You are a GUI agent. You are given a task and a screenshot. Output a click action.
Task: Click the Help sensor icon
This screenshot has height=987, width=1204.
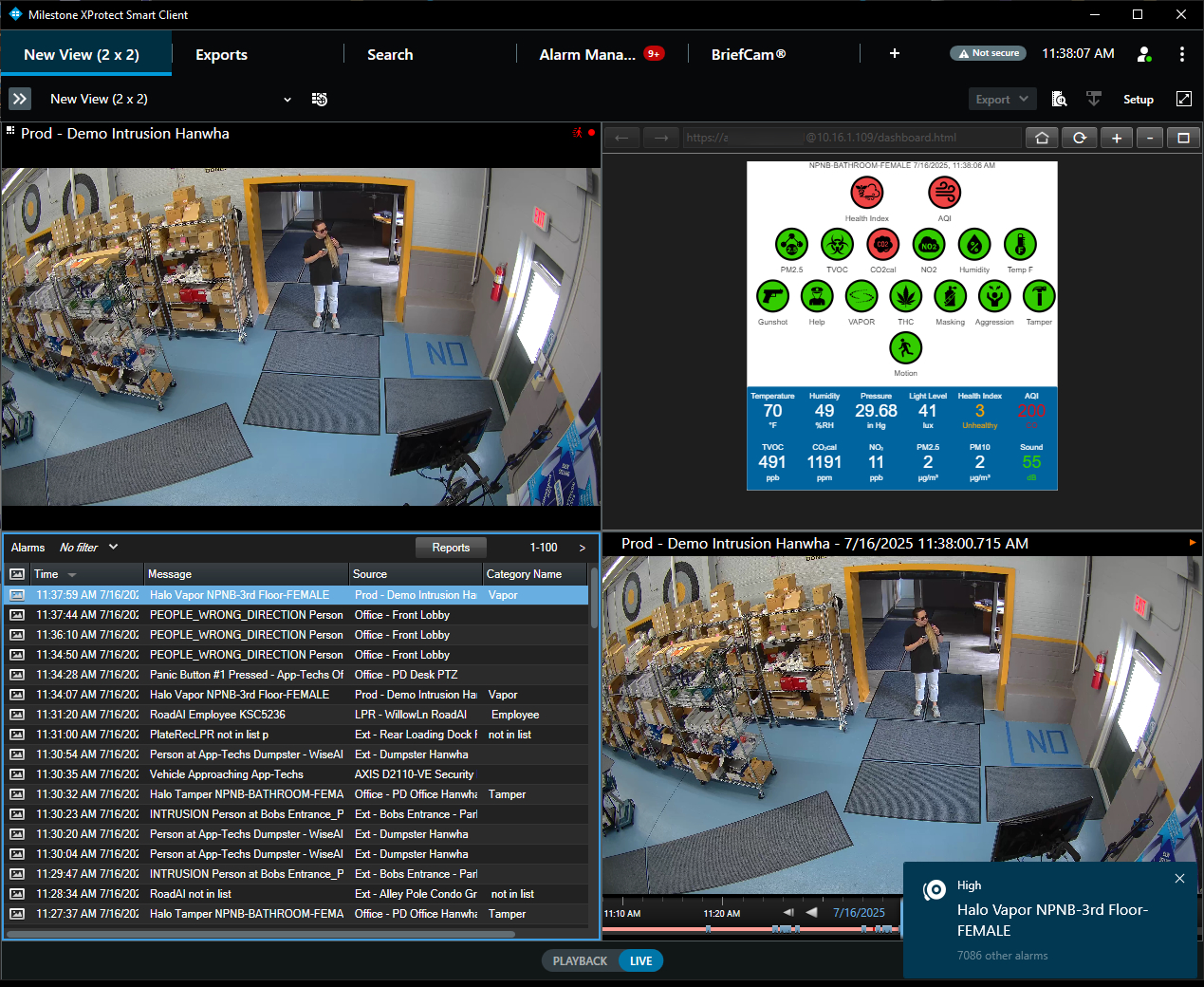click(817, 297)
